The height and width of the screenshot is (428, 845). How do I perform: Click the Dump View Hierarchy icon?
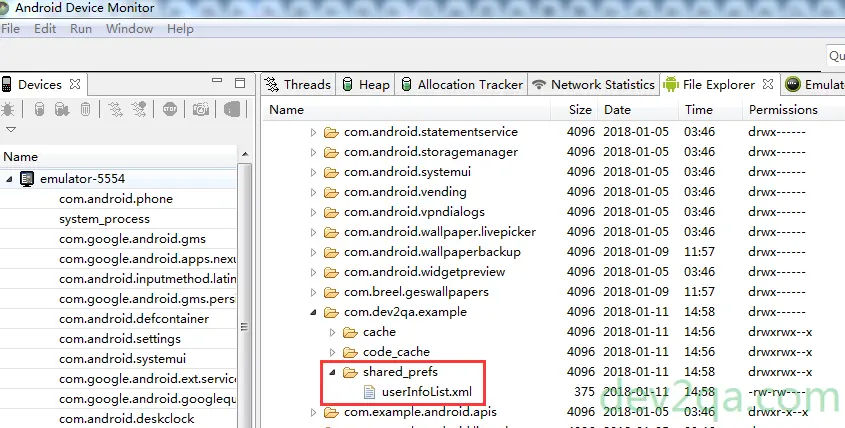point(232,109)
